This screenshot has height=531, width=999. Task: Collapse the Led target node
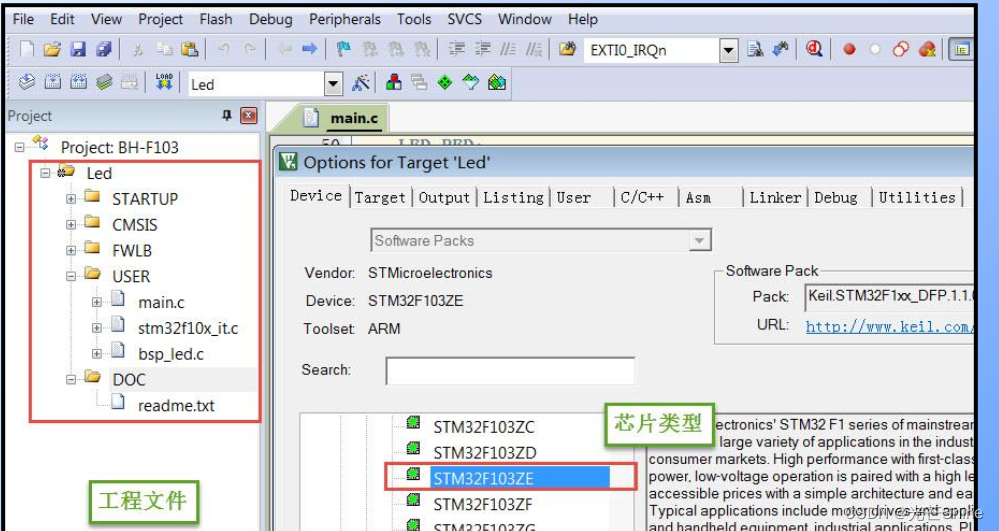click(45, 173)
